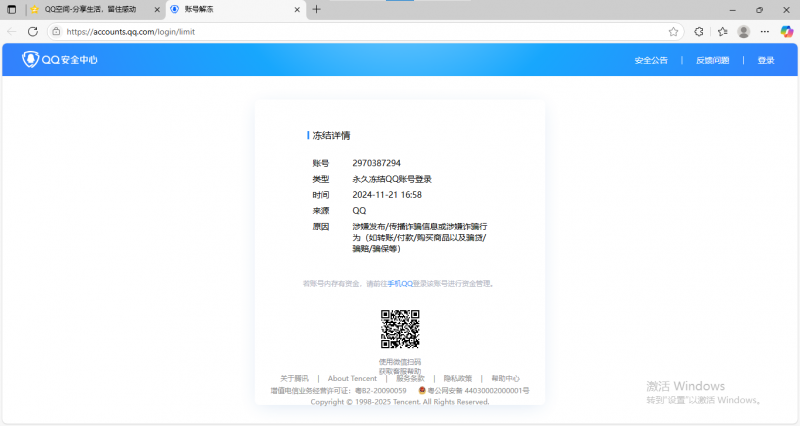This screenshot has height=426, width=800.
Task: Open 反馈问题 in the header
Action: click(x=713, y=60)
